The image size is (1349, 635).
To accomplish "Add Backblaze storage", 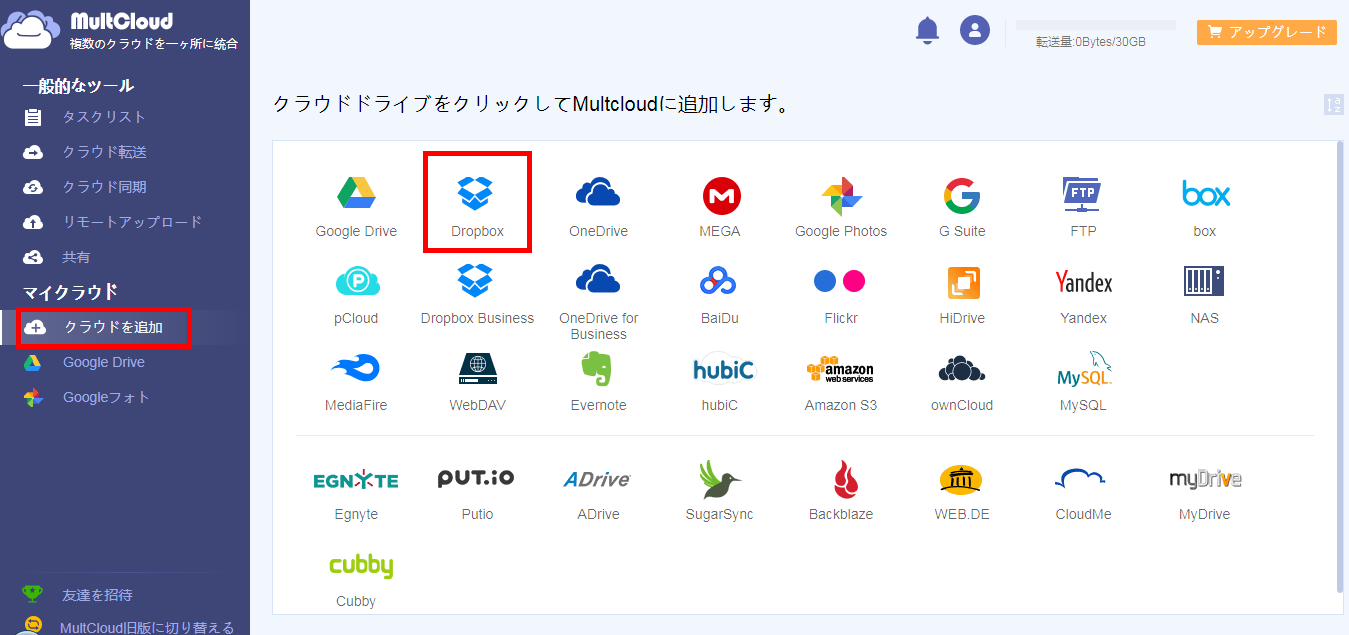I will (x=841, y=490).
